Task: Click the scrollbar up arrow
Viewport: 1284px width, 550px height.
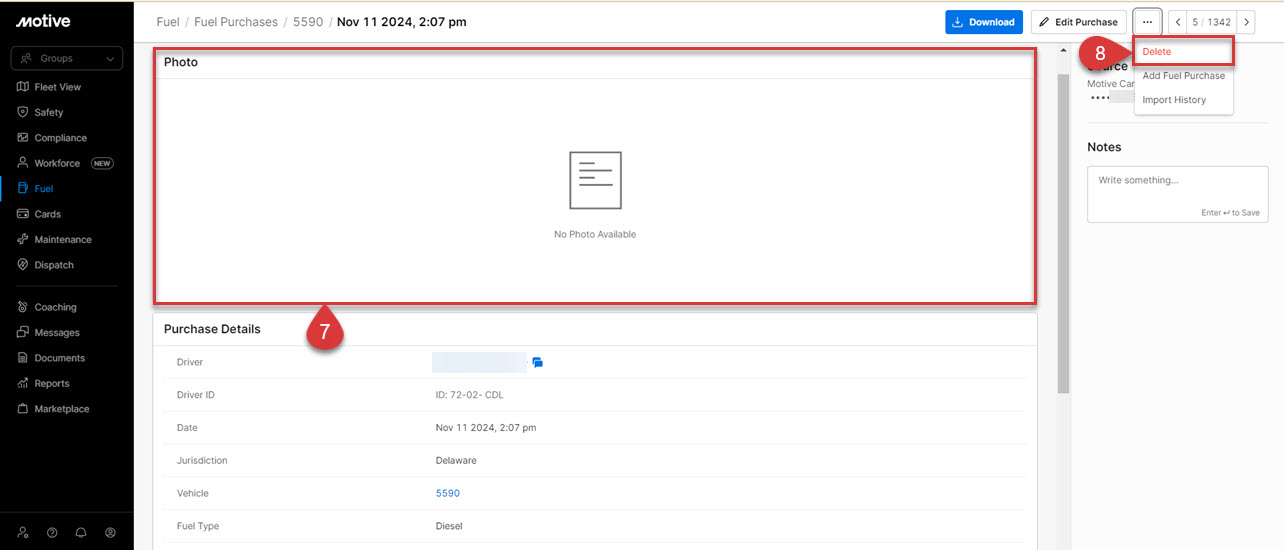Action: point(1063,51)
